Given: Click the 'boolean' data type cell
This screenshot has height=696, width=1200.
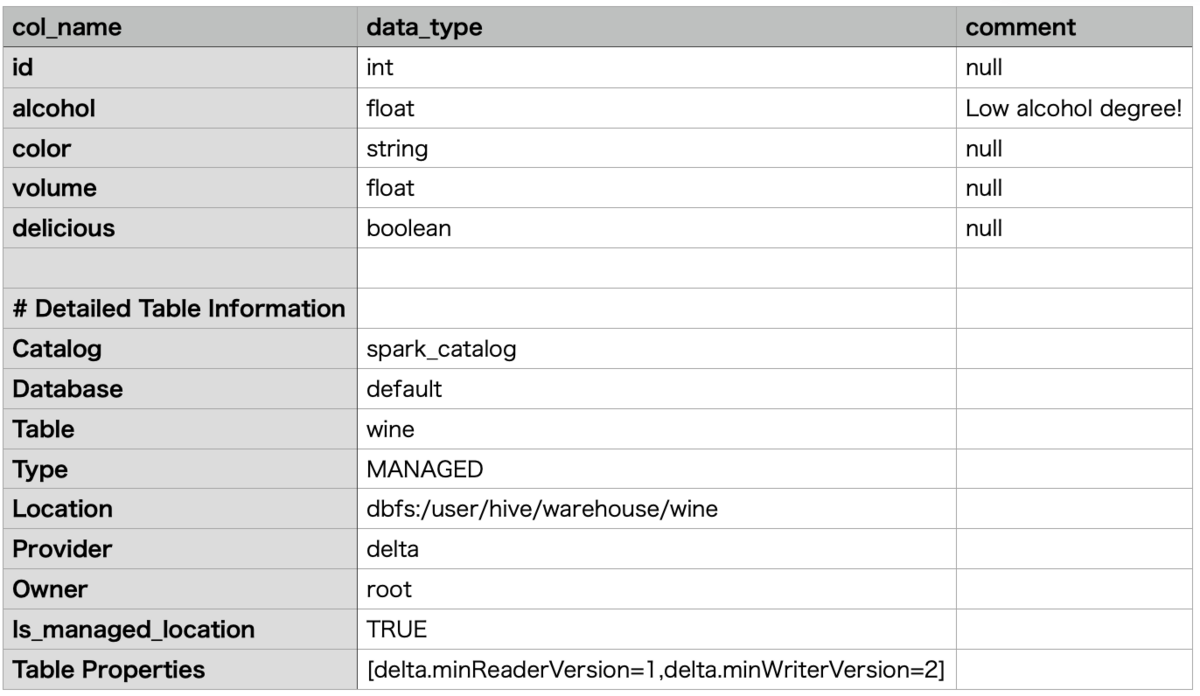Looking at the screenshot, I should (x=656, y=229).
